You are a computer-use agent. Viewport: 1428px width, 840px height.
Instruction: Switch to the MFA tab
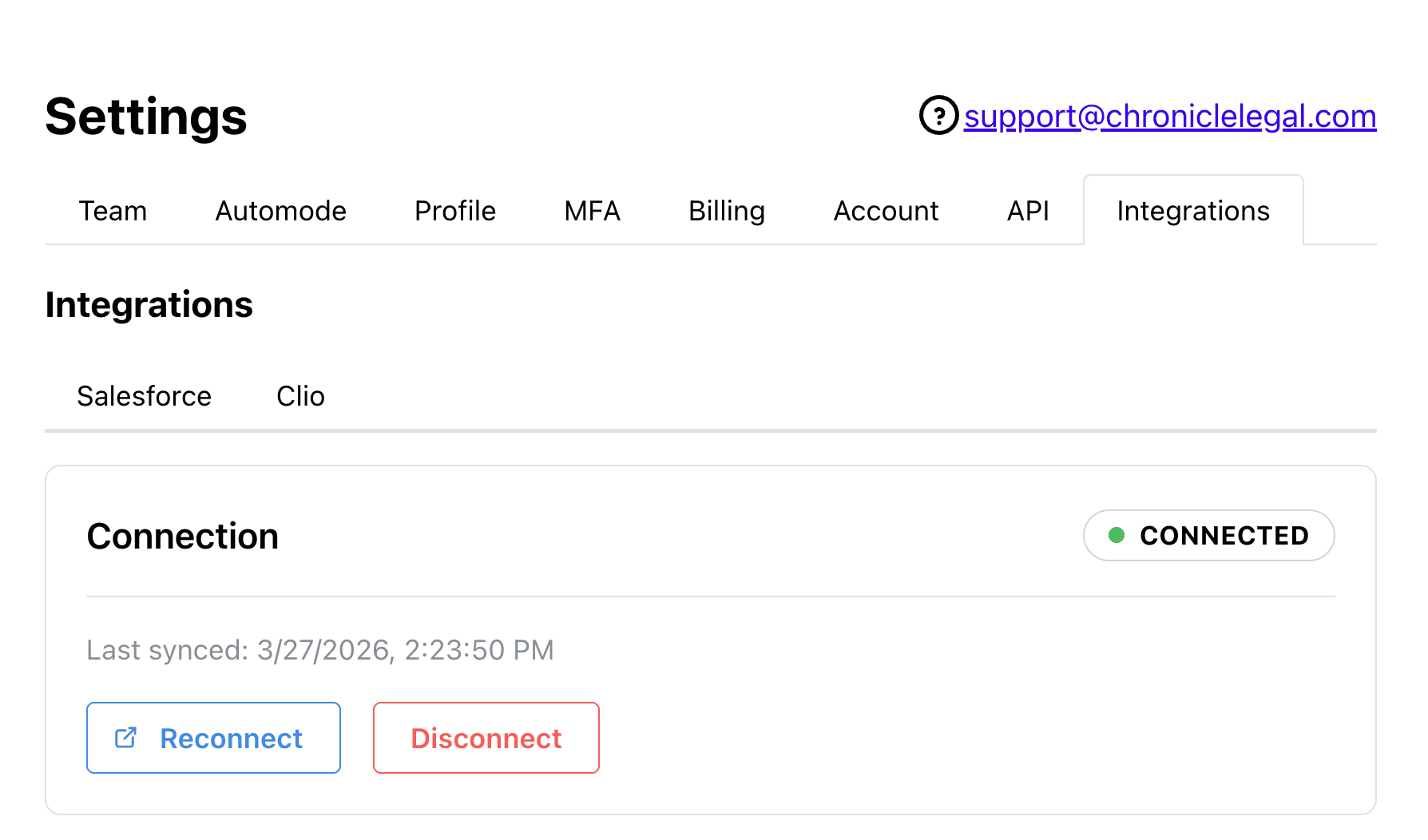tap(592, 211)
